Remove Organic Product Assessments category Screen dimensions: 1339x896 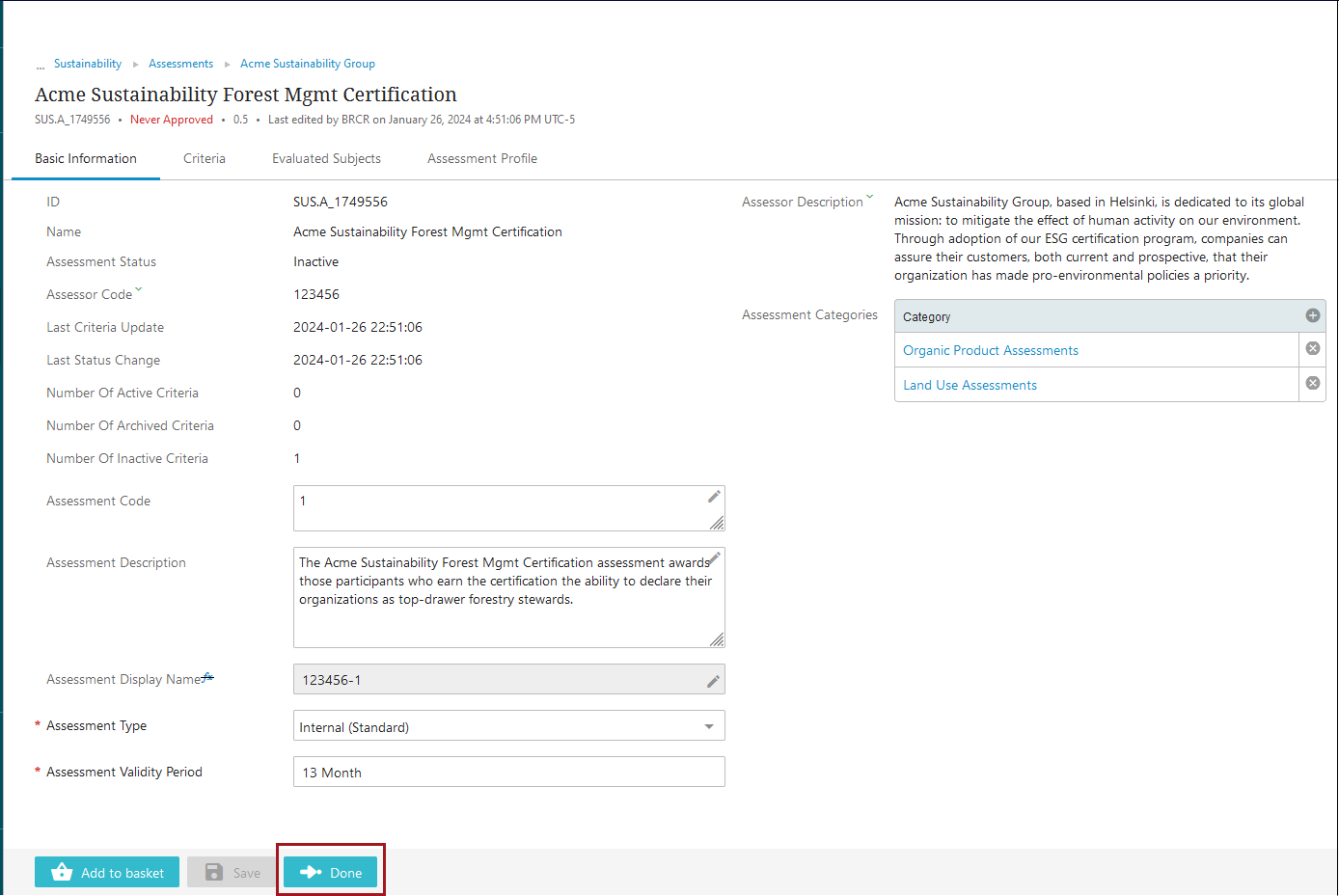coord(1312,348)
